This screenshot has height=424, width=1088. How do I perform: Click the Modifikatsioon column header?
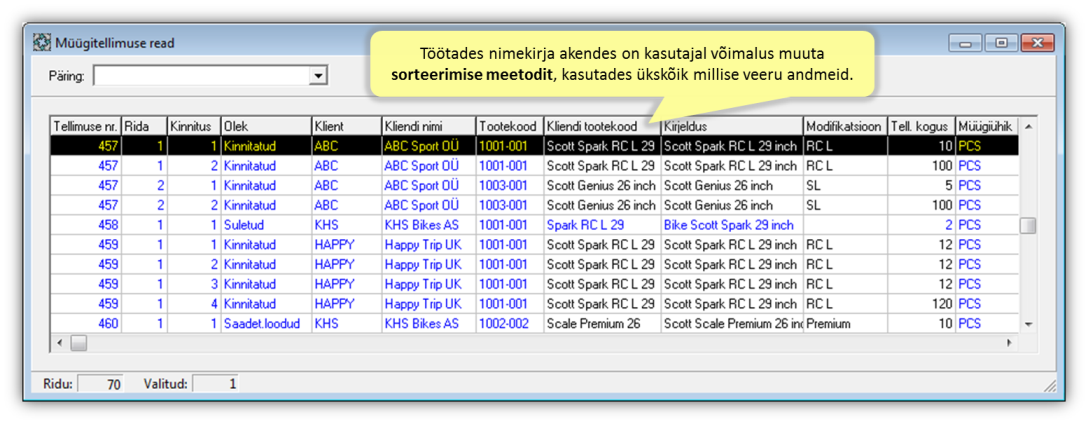(x=845, y=127)
